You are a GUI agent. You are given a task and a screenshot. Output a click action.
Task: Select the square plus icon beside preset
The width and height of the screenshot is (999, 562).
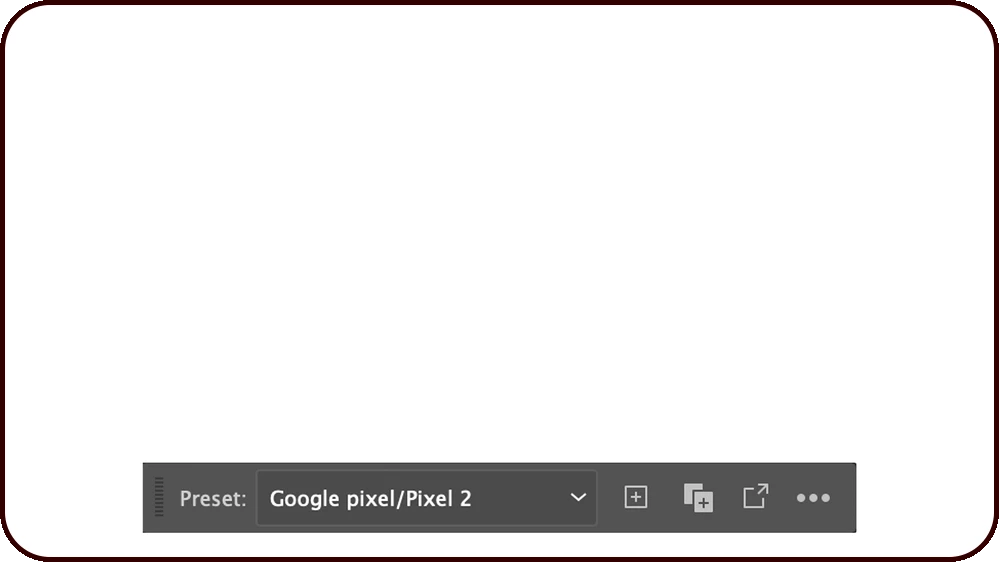[x=635, y=497]
